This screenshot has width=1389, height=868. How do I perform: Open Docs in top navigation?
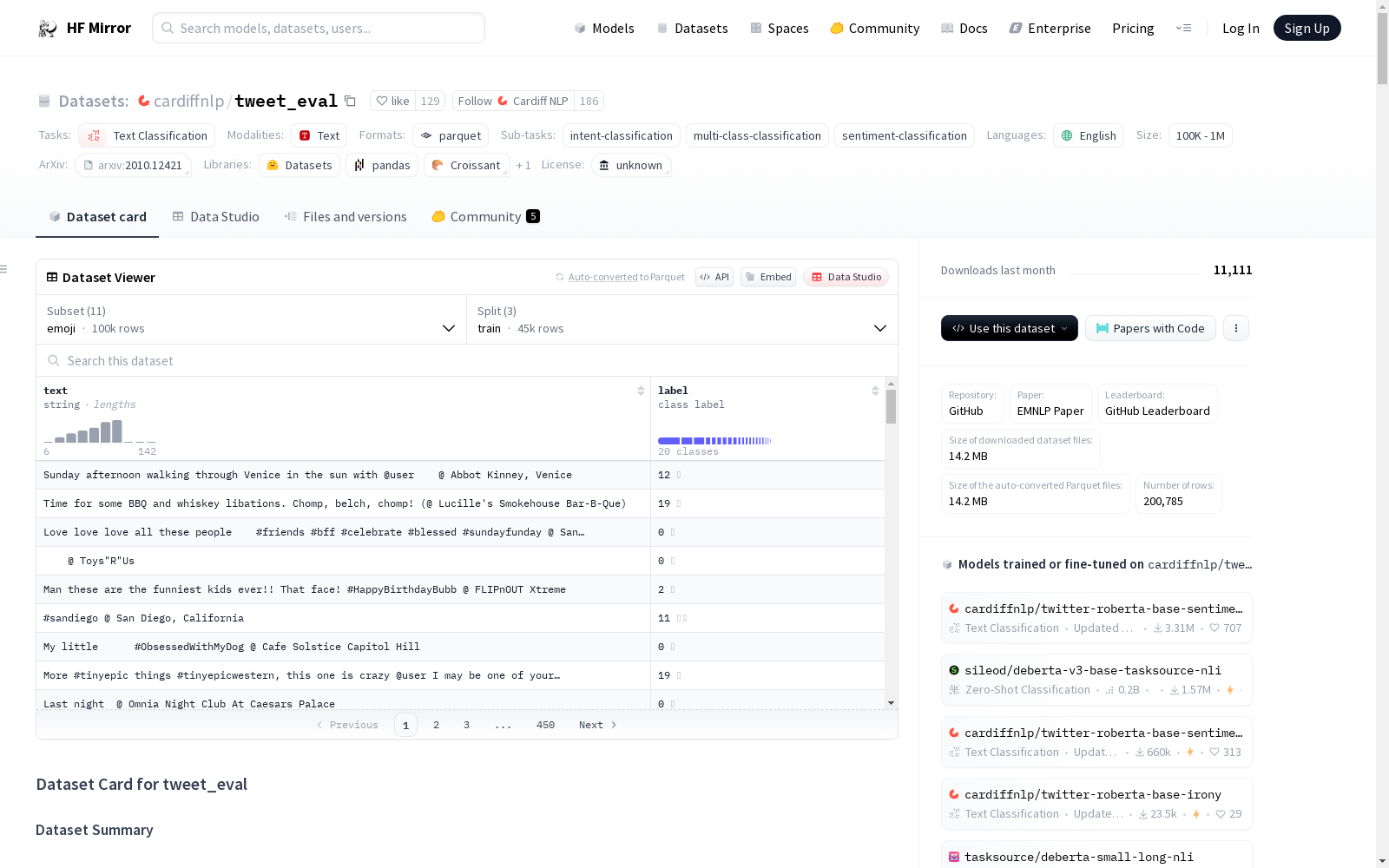(964, 28)
